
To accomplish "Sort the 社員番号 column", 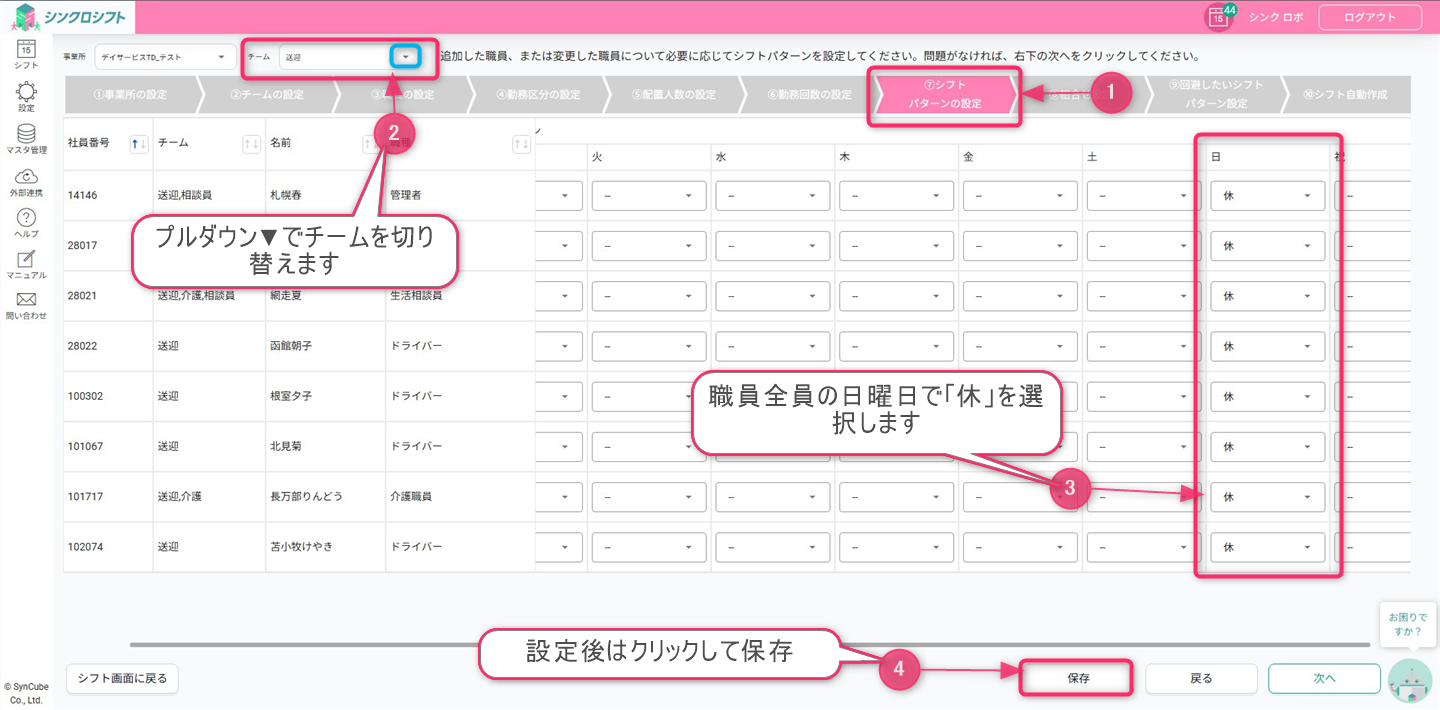I will tap(139, 144).
